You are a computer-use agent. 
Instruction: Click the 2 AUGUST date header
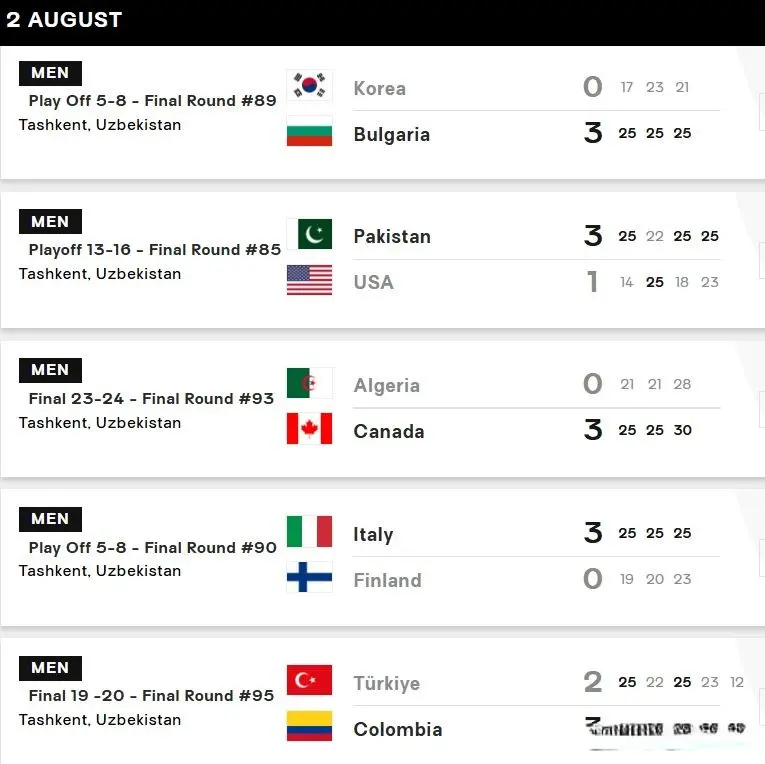click(64, 20)
